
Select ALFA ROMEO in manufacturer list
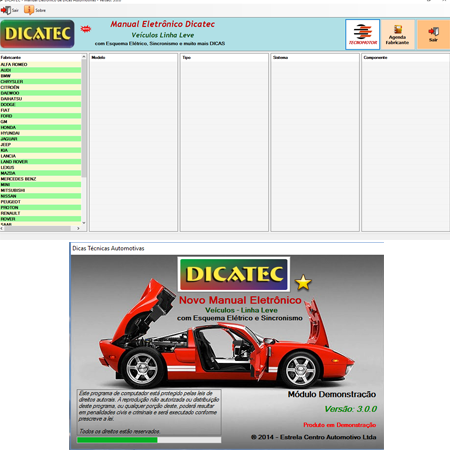click(x=40, y=64)
